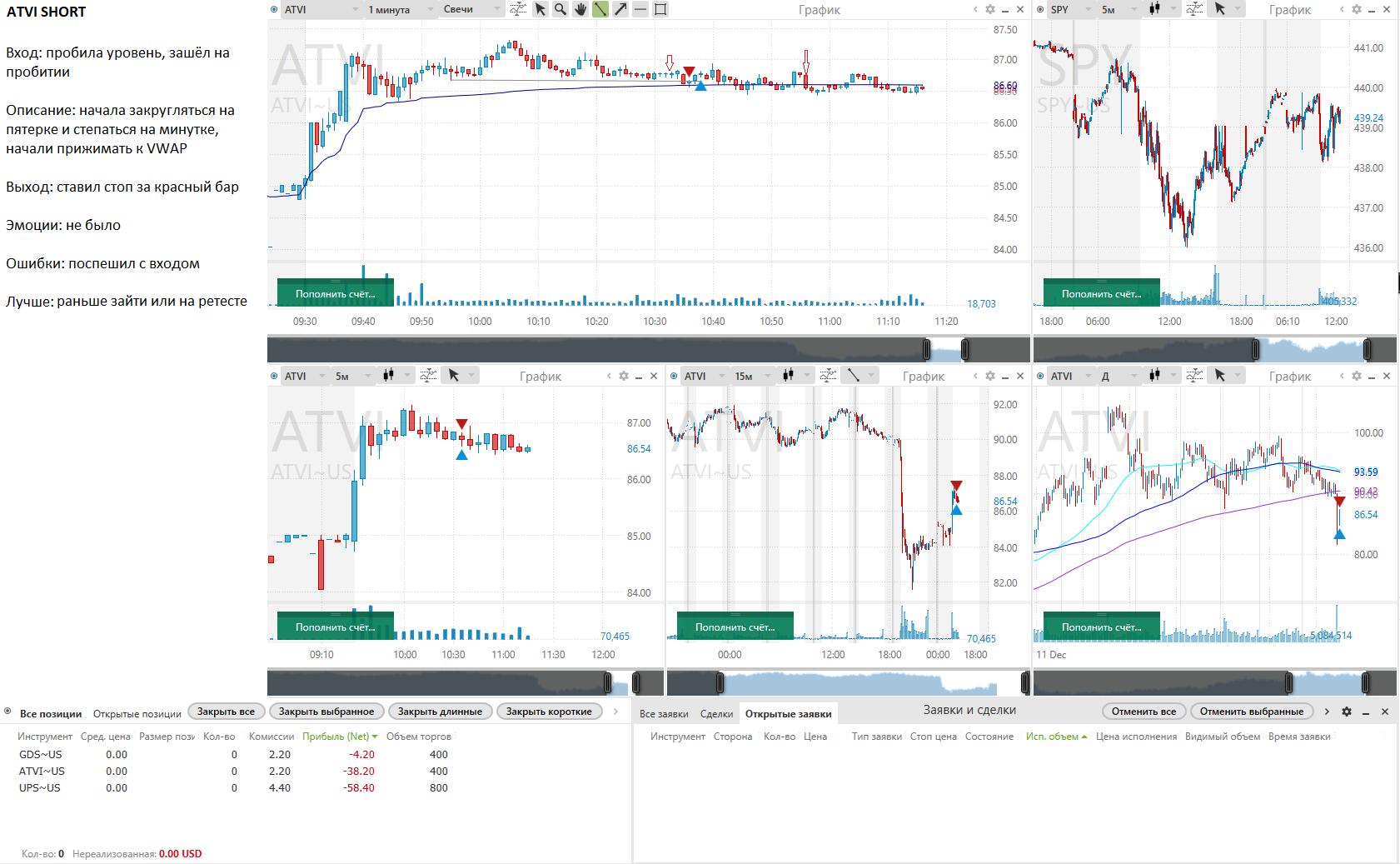Open the 'Д' timeframe dropdown in the daily chart
Image resolution: width=1400 pixels, height=864 pixels.
pos(1119,376)
